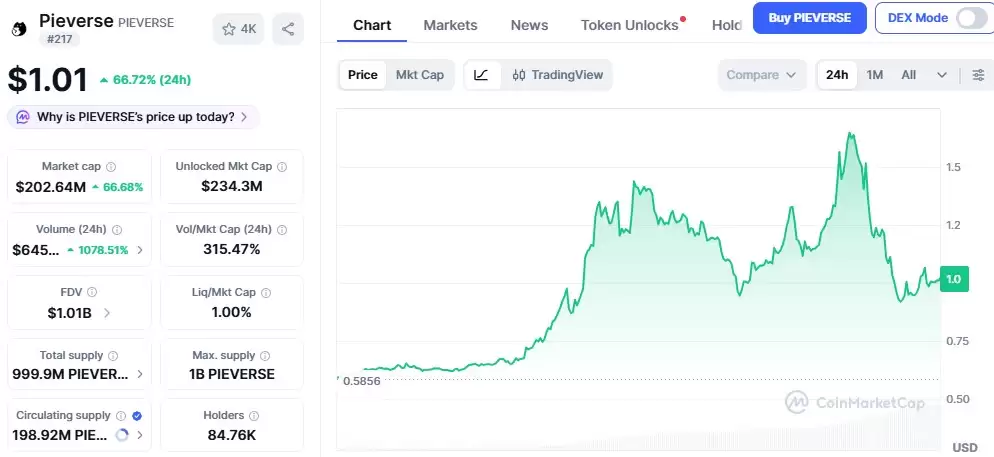This screenshot has height=457, width=994.
Task: Click the Buy PIEVERSE button
Action: coord(809,17)
